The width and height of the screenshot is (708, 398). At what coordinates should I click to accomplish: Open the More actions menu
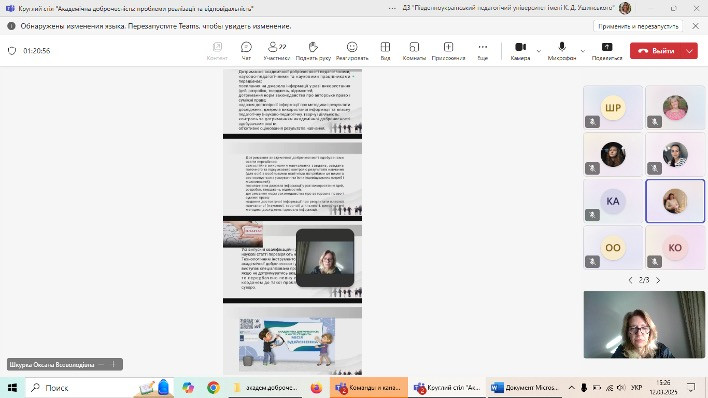tap(483, 51)
